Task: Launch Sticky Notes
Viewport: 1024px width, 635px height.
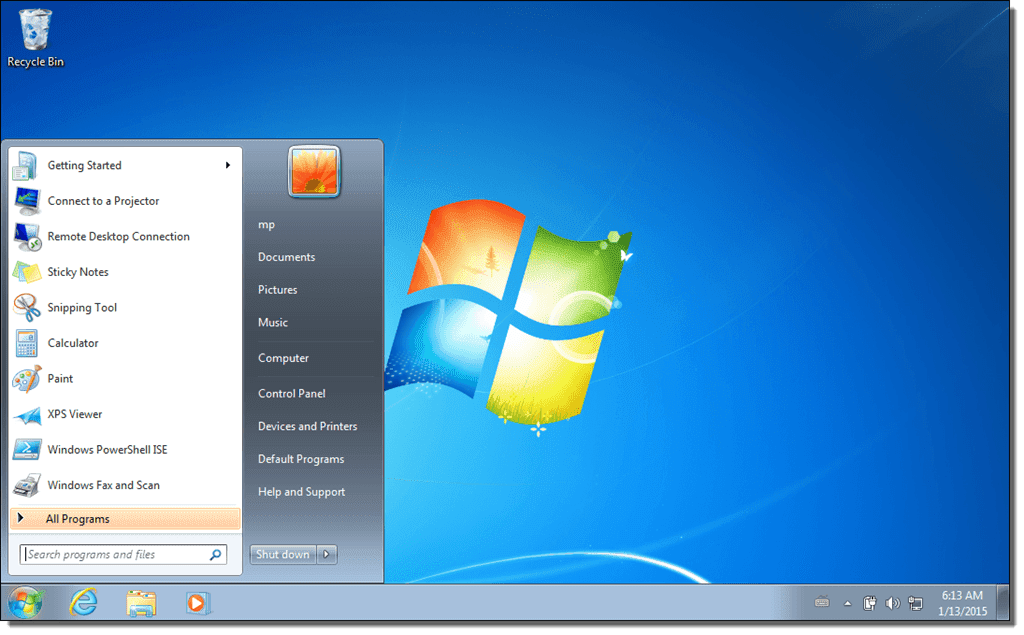Action: [79, 271]
